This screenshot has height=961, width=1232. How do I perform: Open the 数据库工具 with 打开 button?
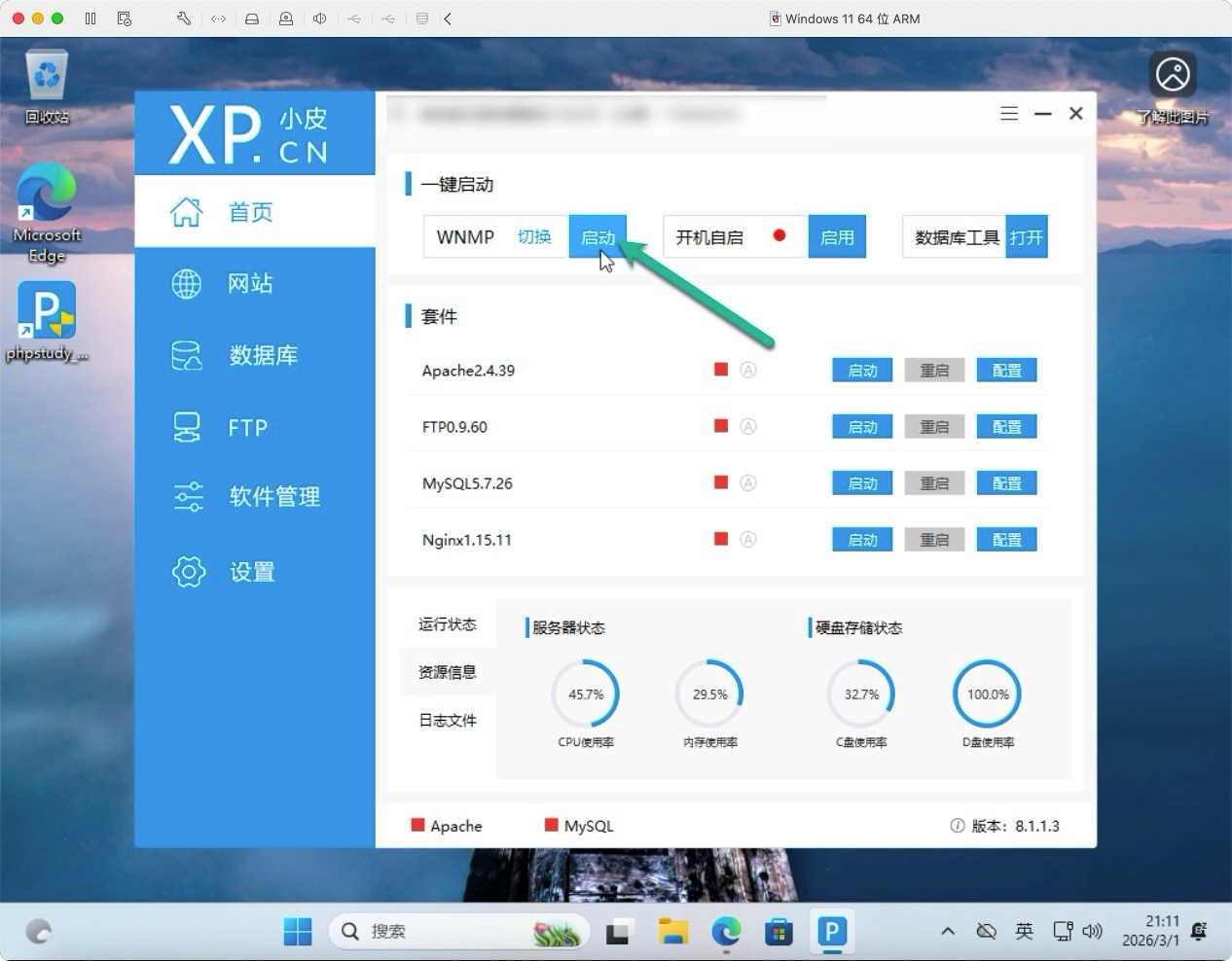click(1027, 236)
